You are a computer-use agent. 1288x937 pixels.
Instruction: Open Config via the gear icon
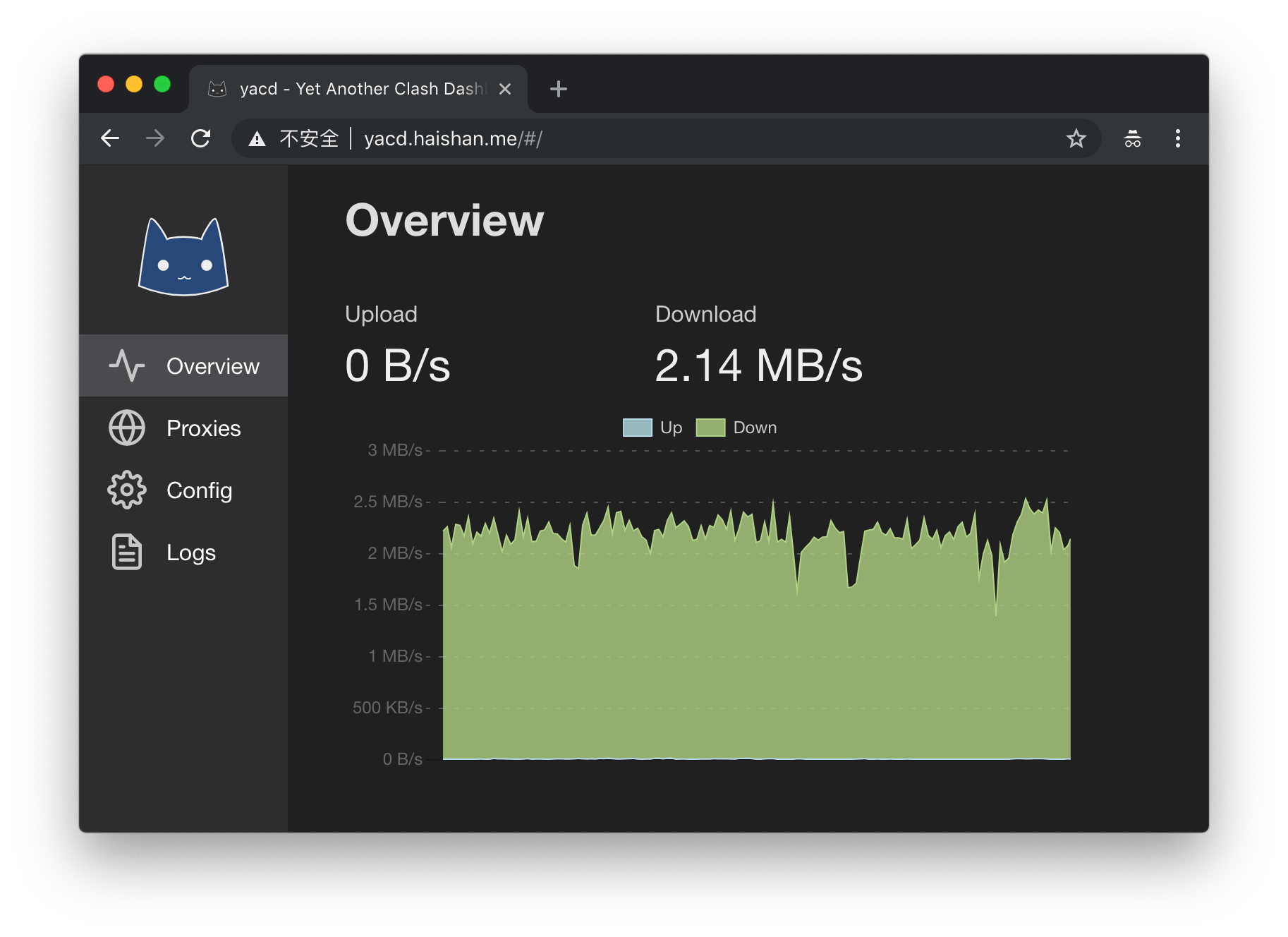tap(127, 490)
